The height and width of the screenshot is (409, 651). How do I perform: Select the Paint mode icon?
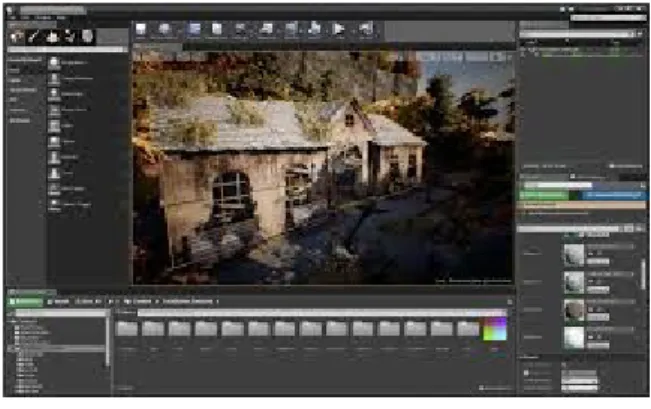(34, 37)
